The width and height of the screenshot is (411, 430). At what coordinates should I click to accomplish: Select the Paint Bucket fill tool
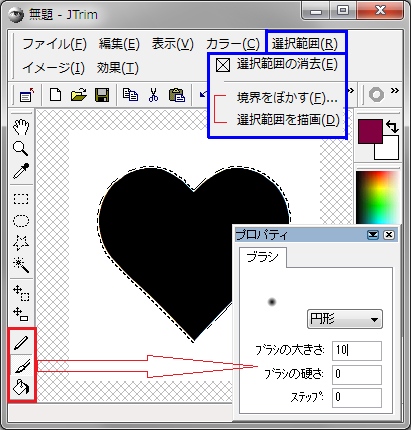click(x=21, y=388)
